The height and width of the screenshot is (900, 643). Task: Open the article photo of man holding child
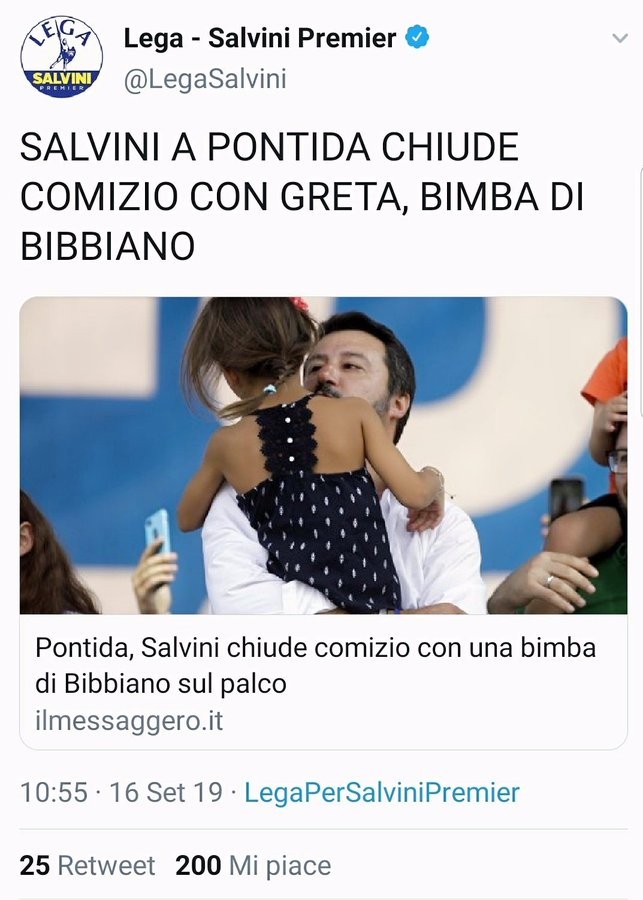323,455
